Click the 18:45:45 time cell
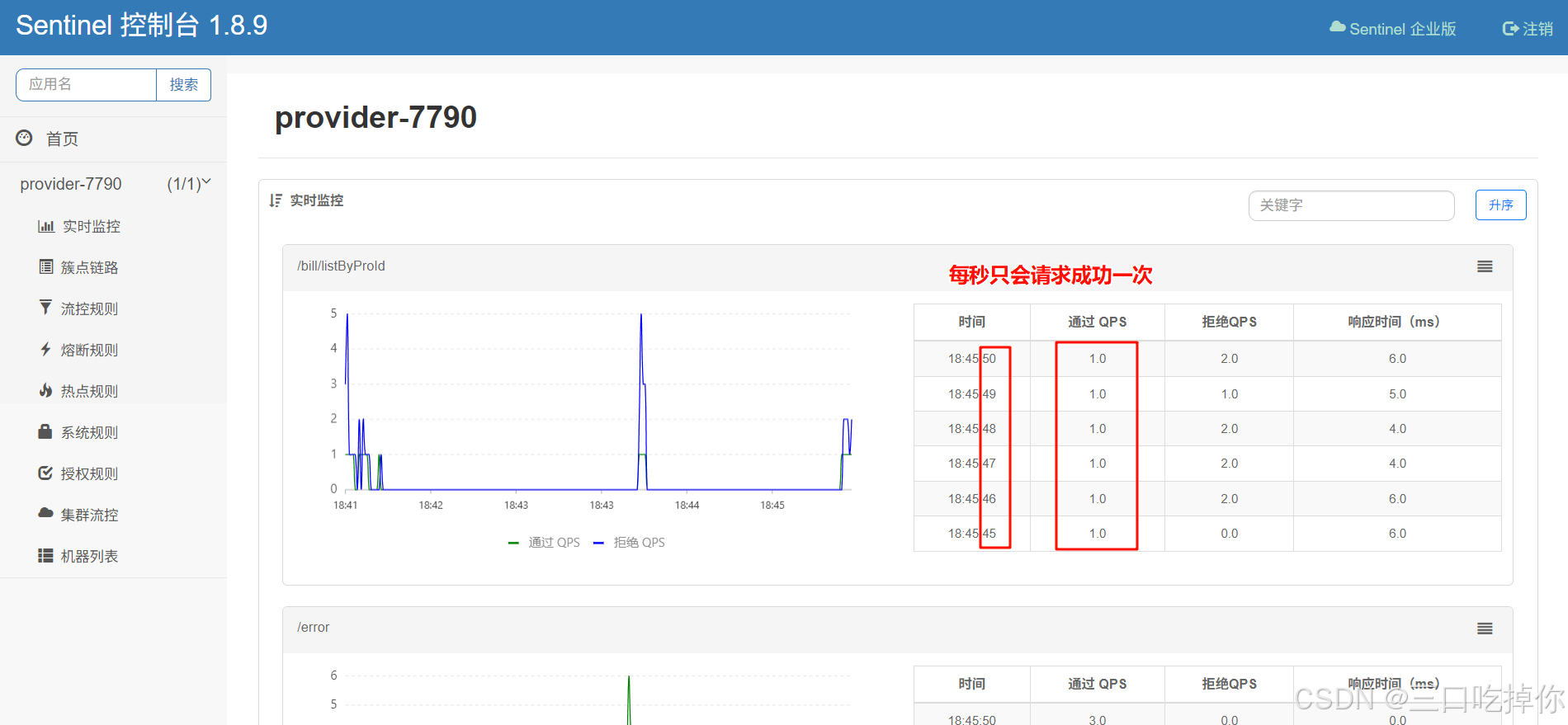Screen dimensions: 1568x725 point(971,534)
